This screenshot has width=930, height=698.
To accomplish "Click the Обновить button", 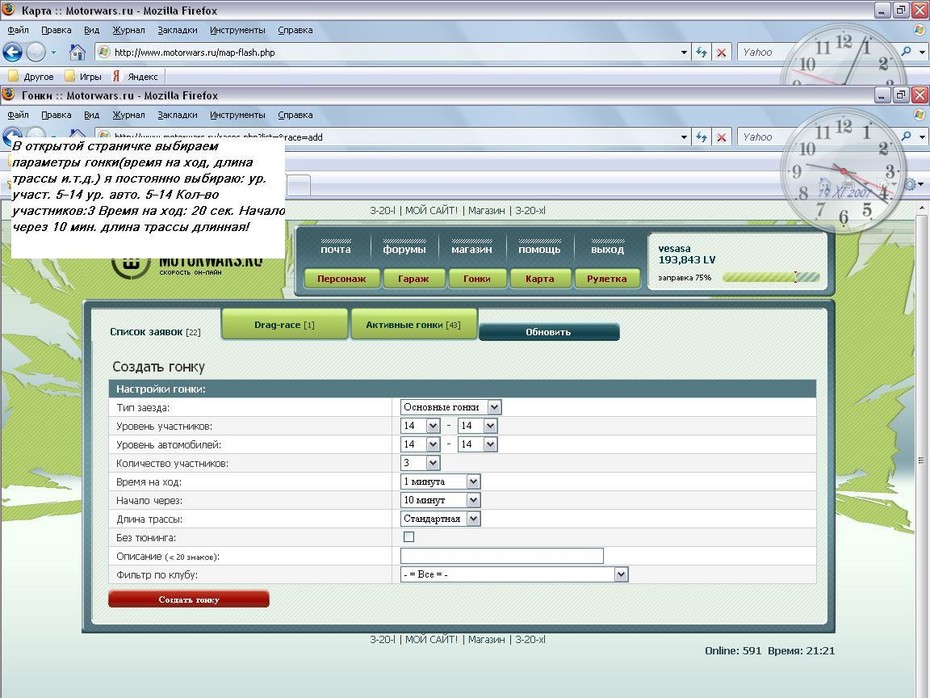I will point(549,332).
